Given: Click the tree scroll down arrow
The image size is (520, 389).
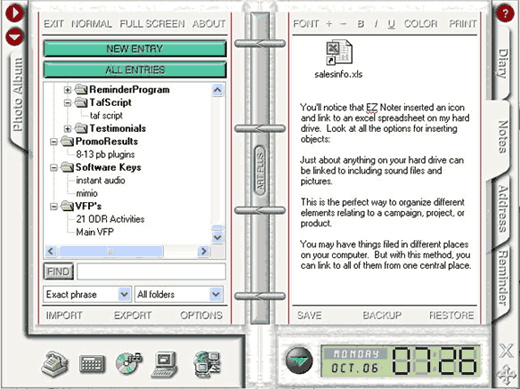Looking at the screenshot, I should click(217, 237).
